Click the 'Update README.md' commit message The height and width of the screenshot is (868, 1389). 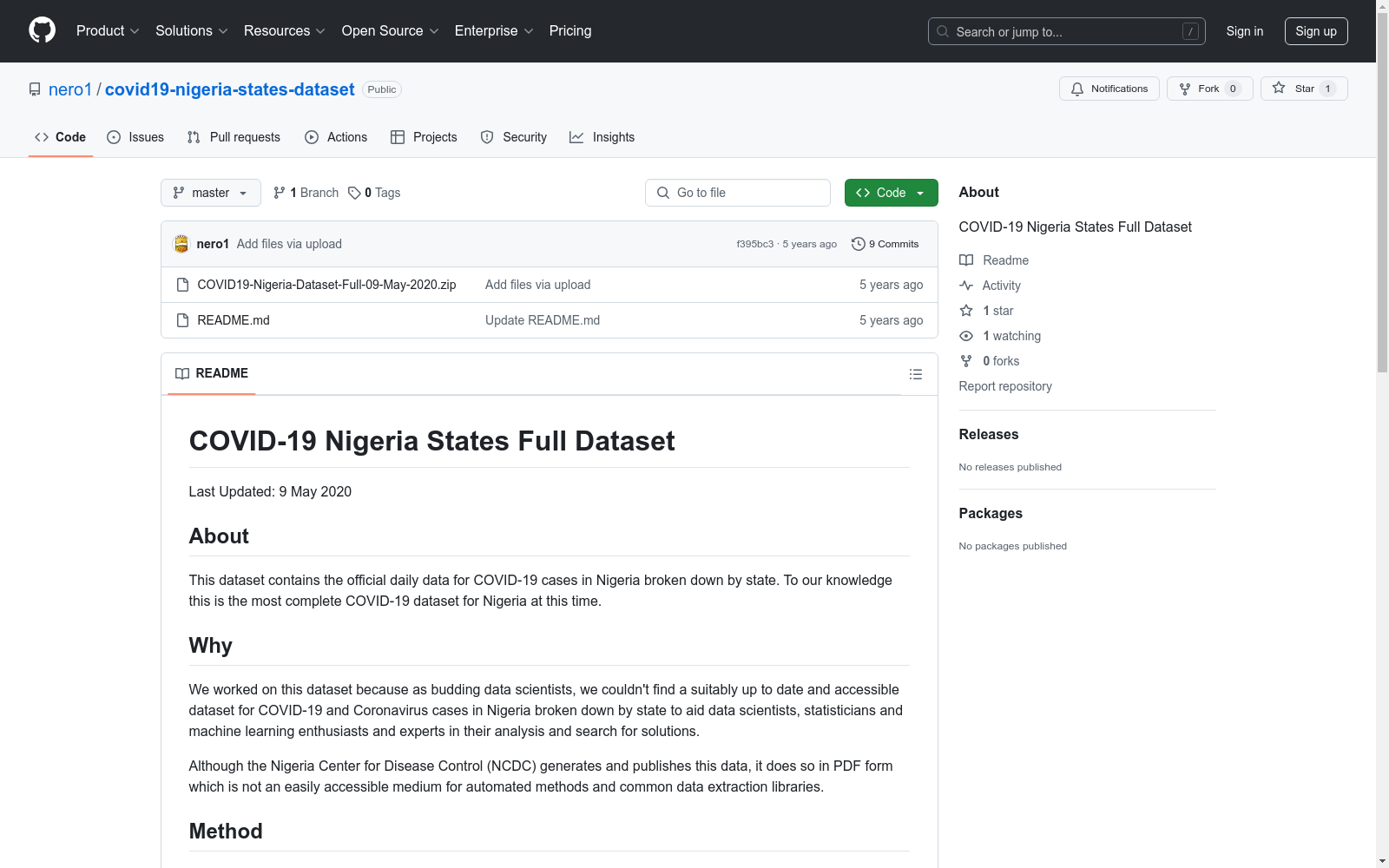coord(543,320)
